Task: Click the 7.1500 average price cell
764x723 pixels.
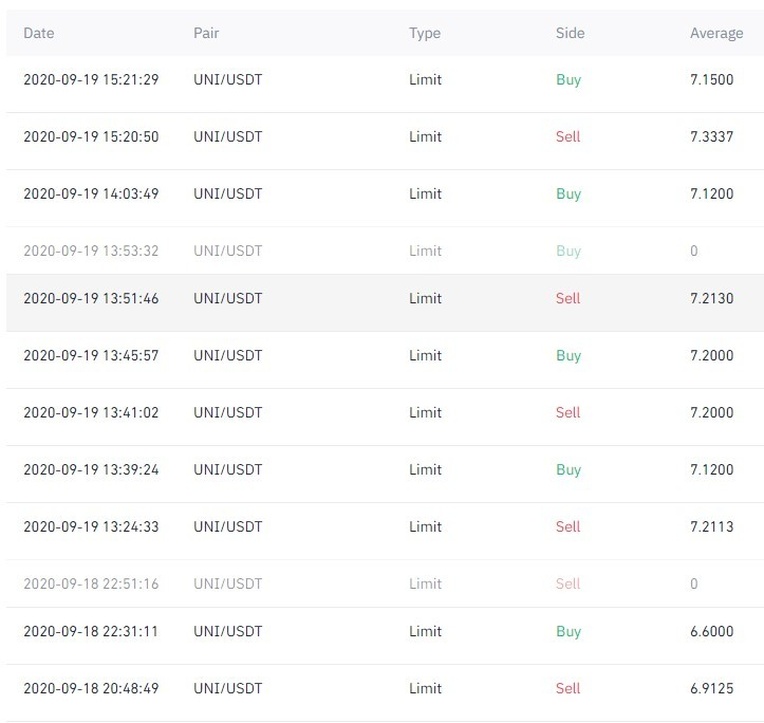Action: (711, 80)
